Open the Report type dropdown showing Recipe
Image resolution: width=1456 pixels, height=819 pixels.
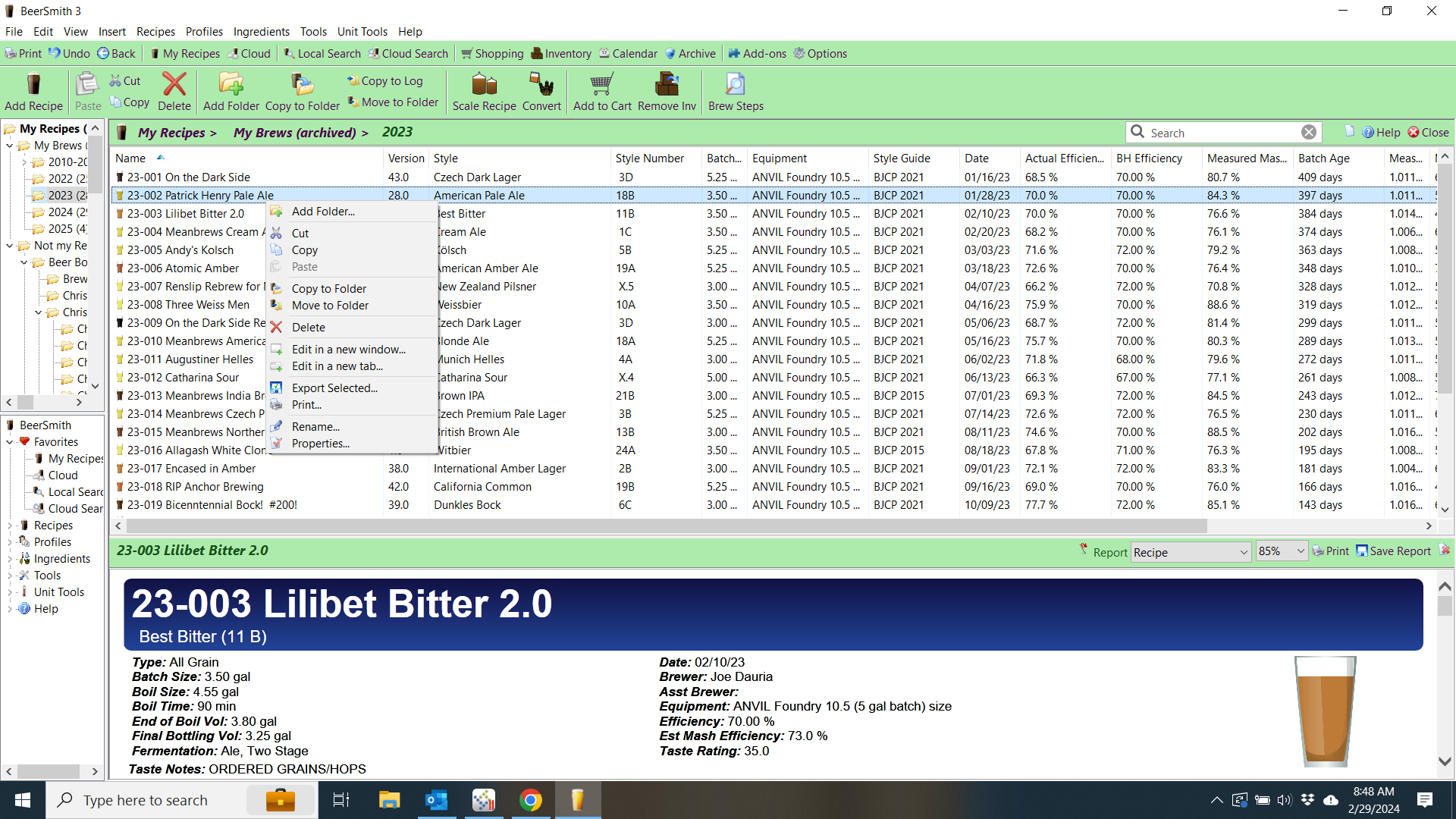1191,552
